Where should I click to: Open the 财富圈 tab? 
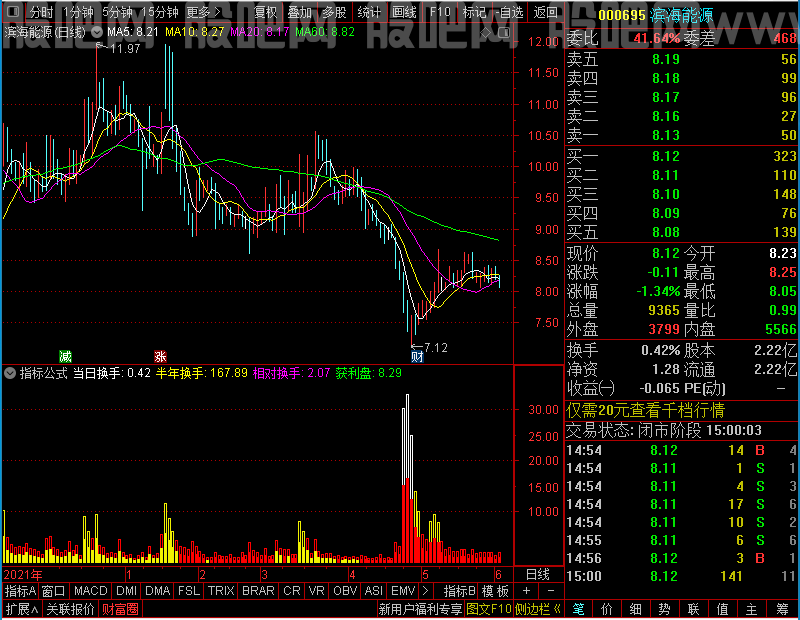pos(120,609)
